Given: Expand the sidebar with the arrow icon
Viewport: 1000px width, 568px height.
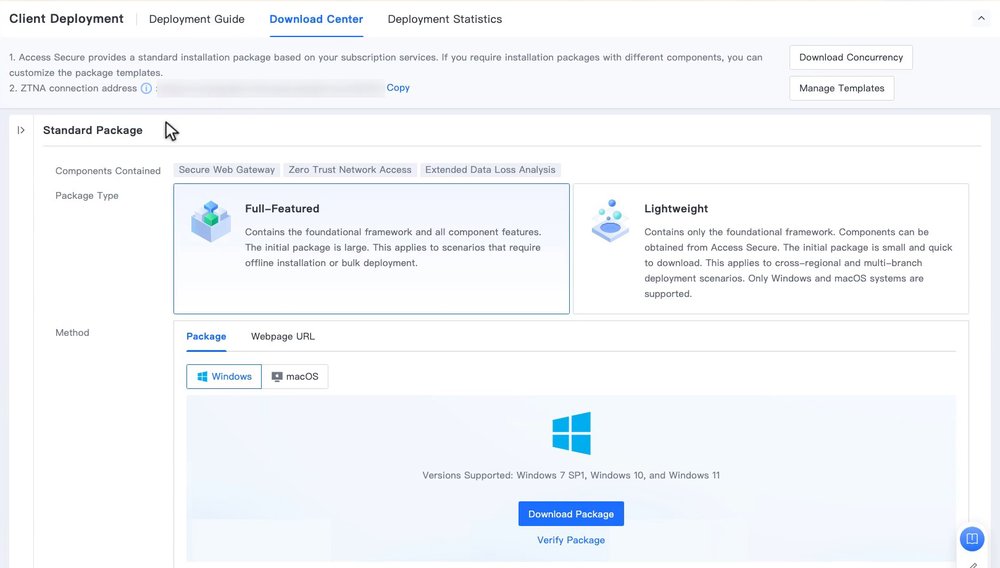Looking at the screenshot, I should (x=21, y=130).
